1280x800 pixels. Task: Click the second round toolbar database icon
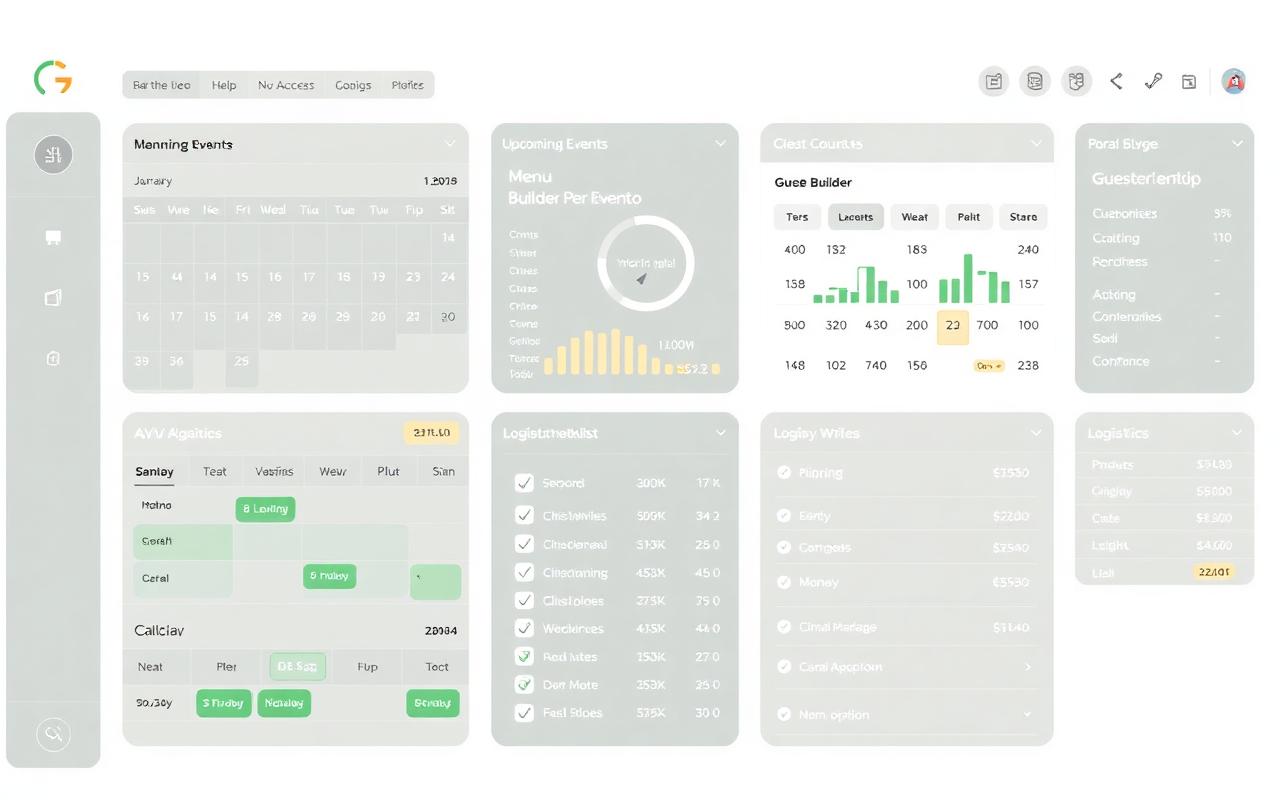tap(1035, 82)
